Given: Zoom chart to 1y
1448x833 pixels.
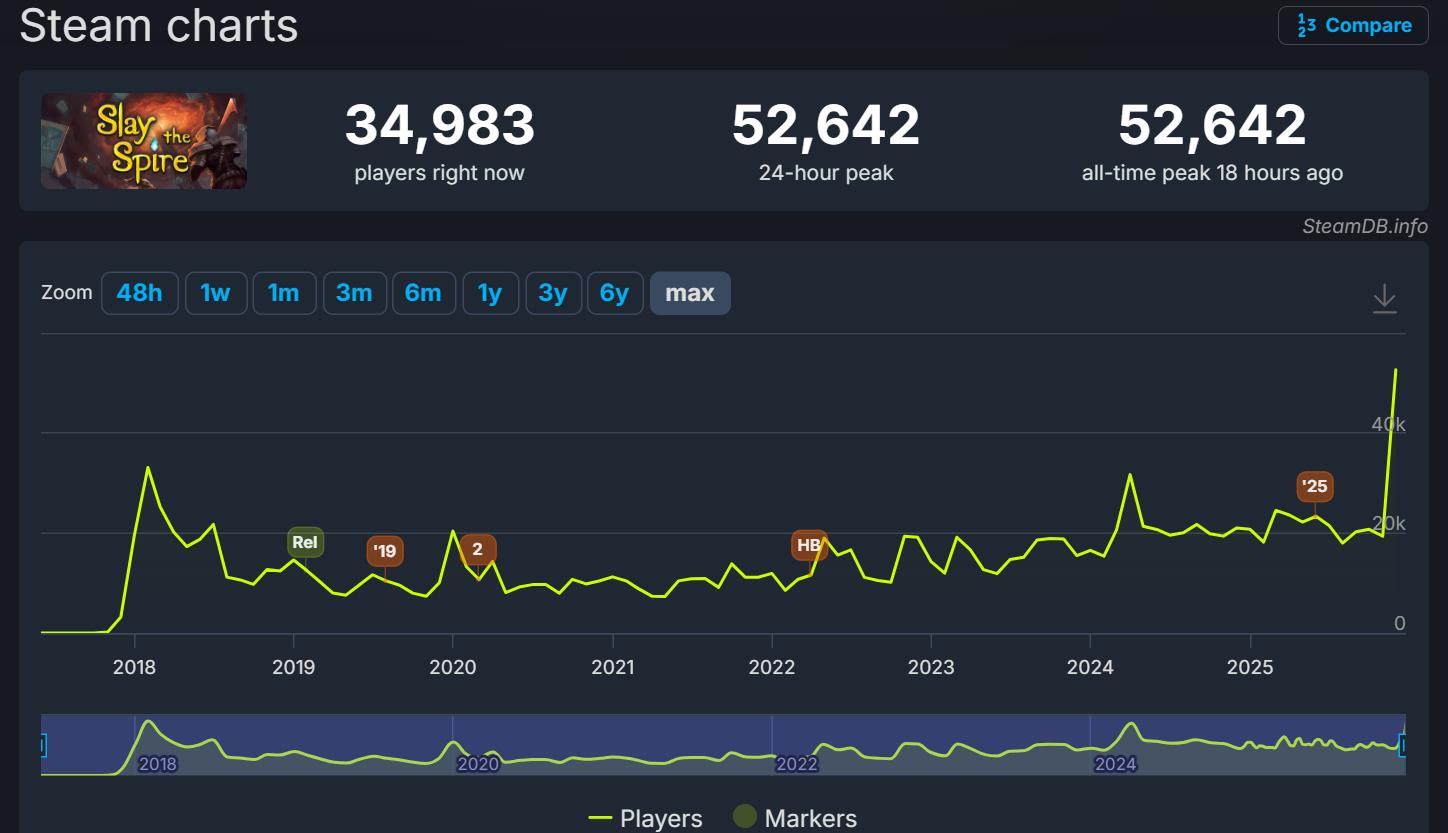Looking at the screenshot, I should click(489, 293).
